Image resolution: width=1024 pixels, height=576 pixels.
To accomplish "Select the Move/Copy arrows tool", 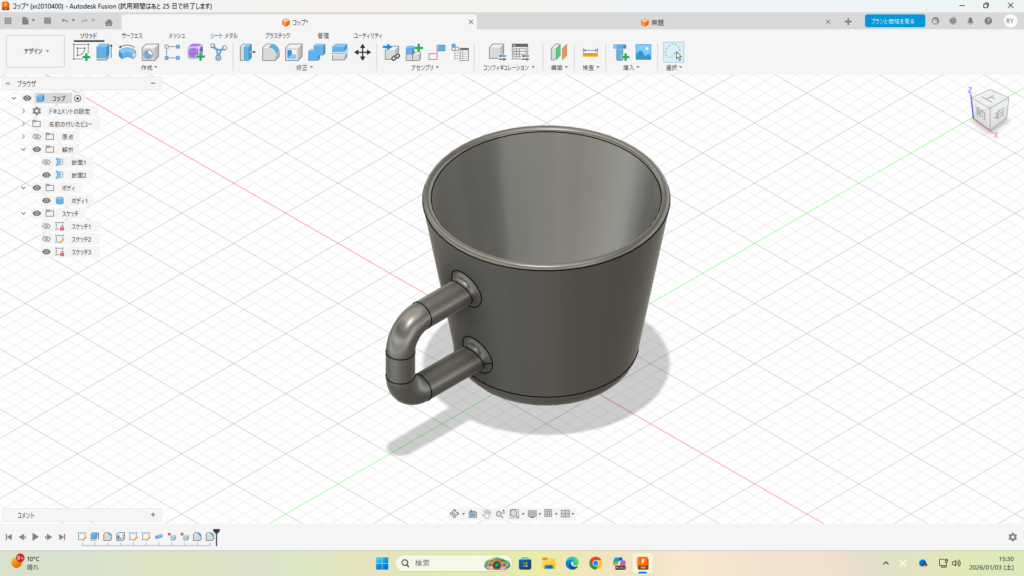I will coord(362,52).
